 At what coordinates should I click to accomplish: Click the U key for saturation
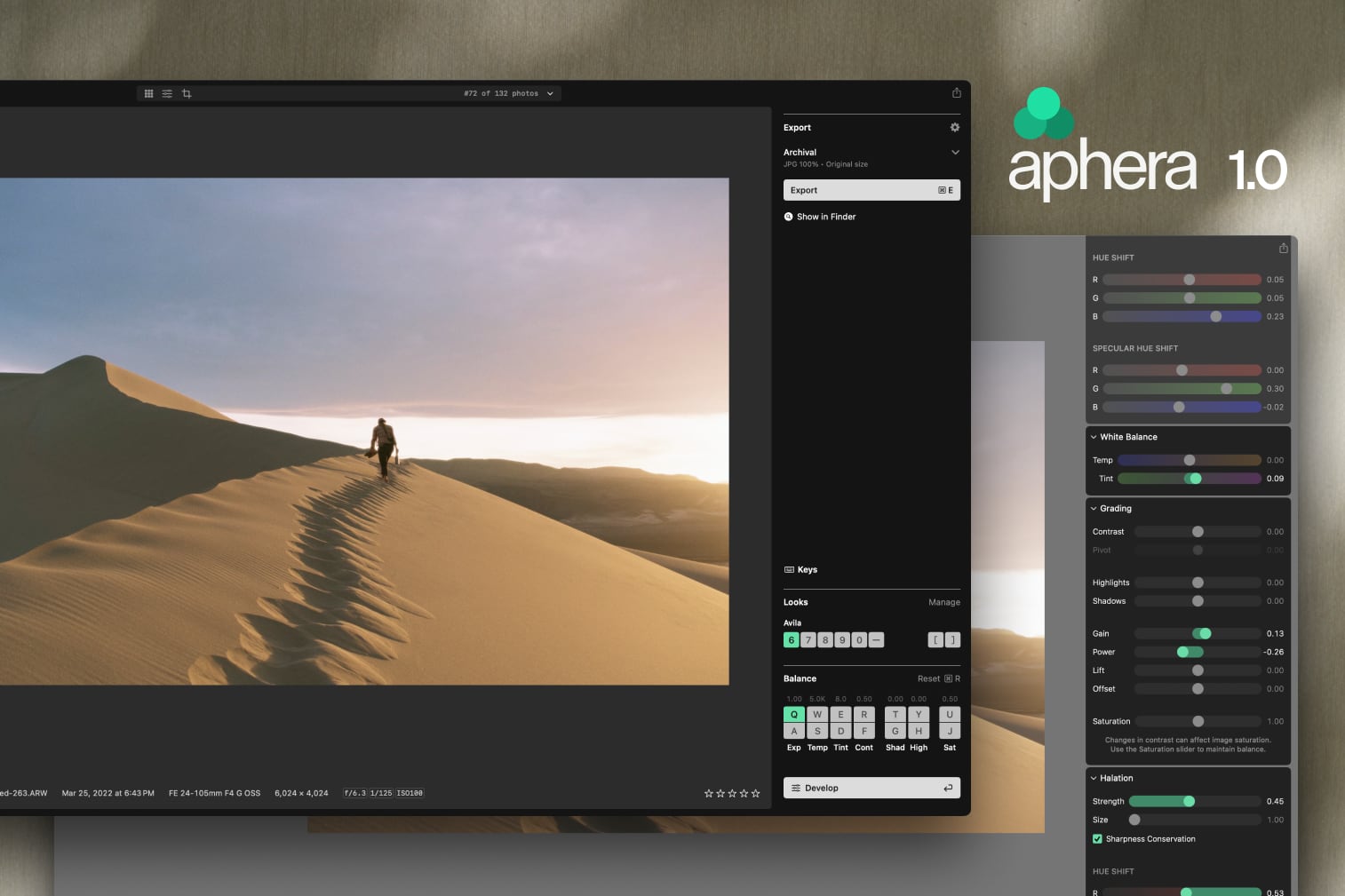click(x=950, y=714)
